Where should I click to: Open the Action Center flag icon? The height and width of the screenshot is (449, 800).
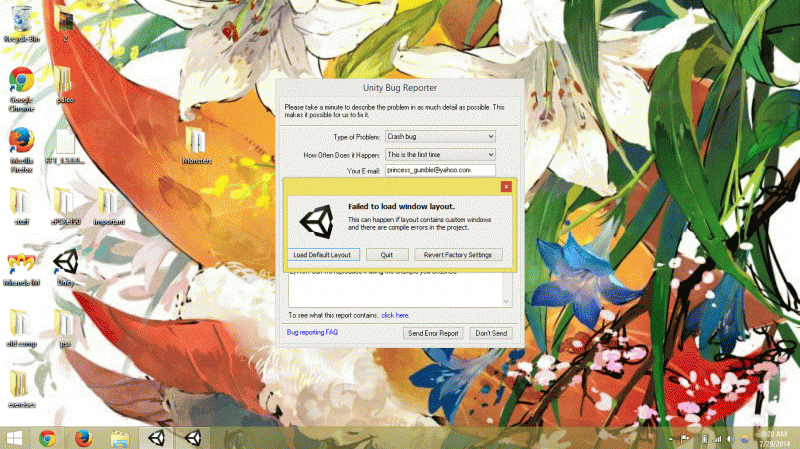pyautogui.click(x=685, y=439)
